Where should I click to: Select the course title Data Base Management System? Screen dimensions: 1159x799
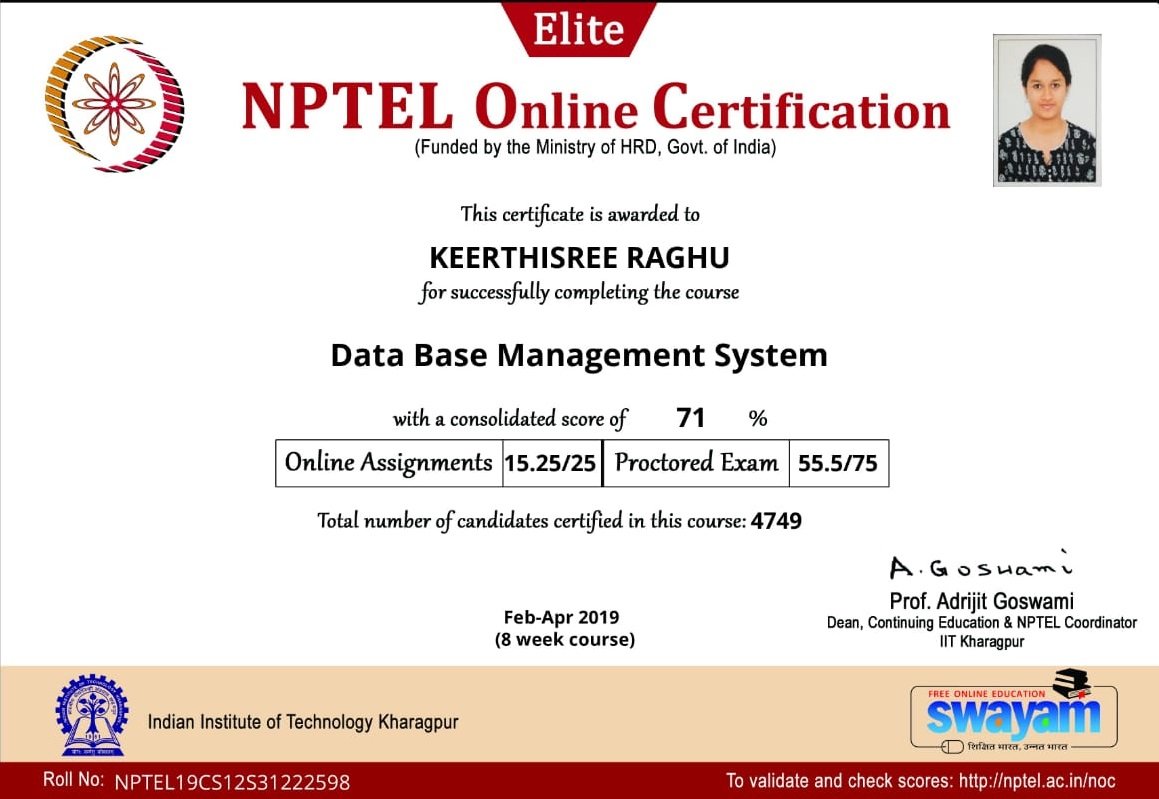[x=579, y=356]
